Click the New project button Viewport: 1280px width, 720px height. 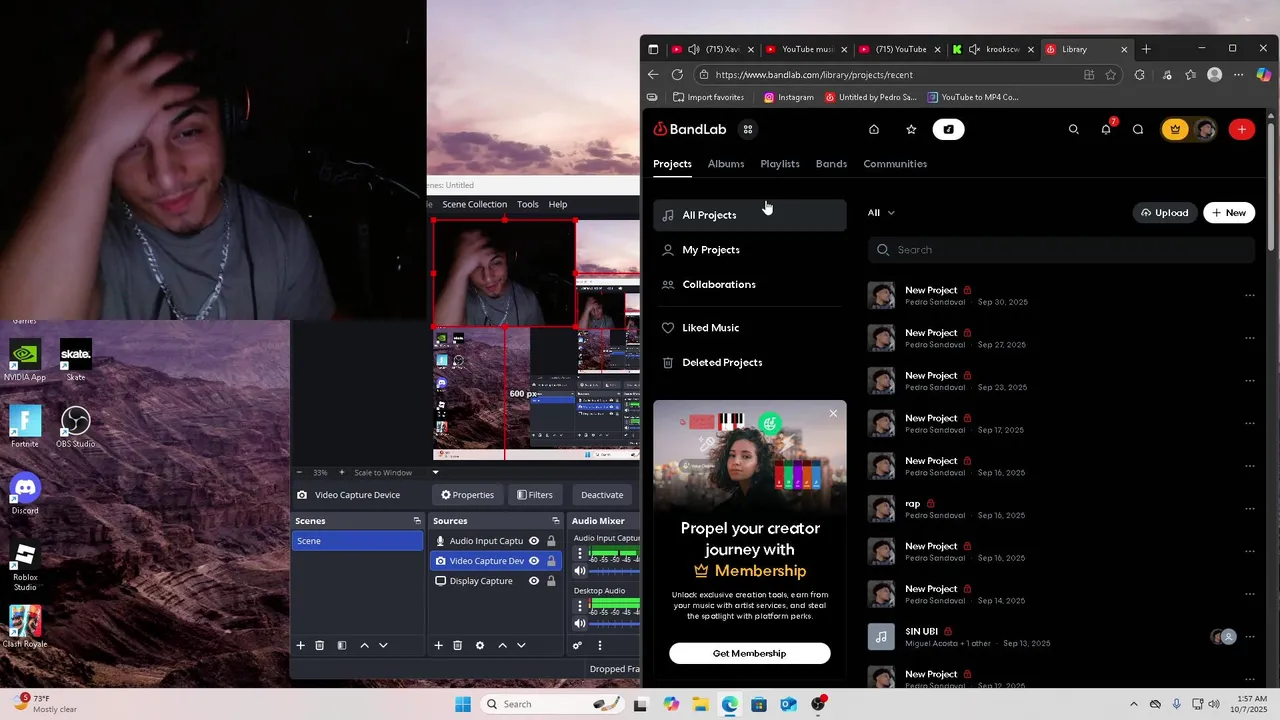click(x=1229, y=212)
